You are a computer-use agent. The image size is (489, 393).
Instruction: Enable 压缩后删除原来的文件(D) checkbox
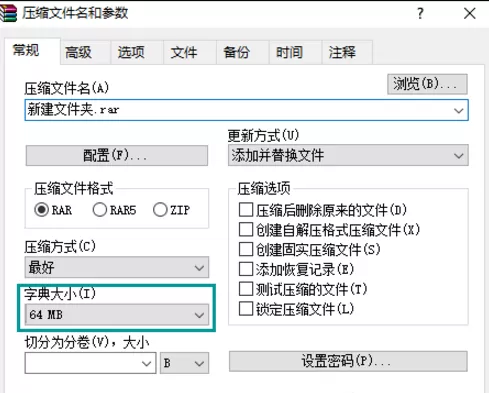point(246,210)
